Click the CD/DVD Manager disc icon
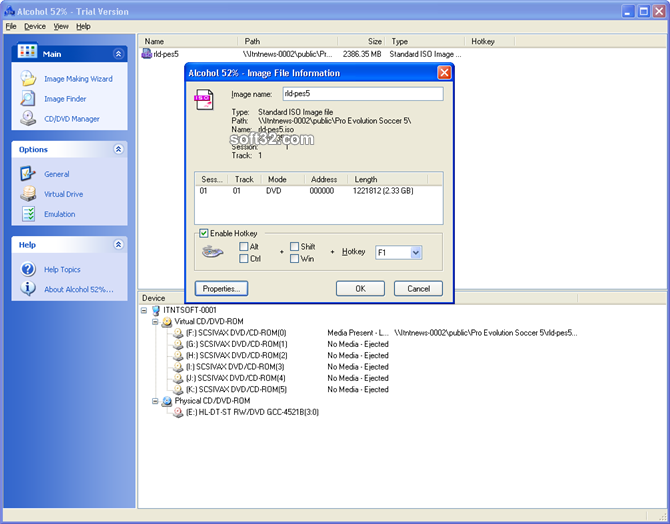 28,118
